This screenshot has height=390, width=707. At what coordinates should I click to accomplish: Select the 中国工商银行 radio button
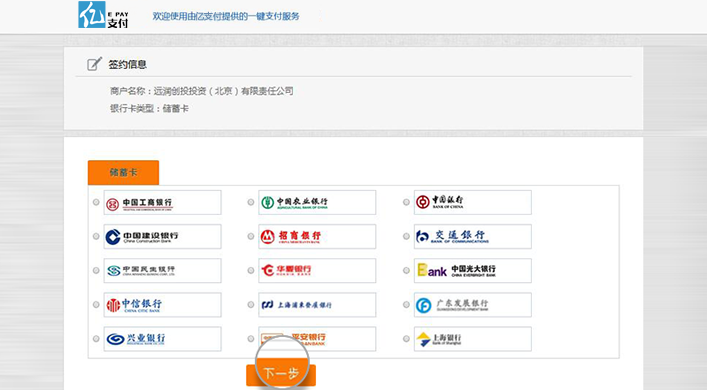click(96, 202)
